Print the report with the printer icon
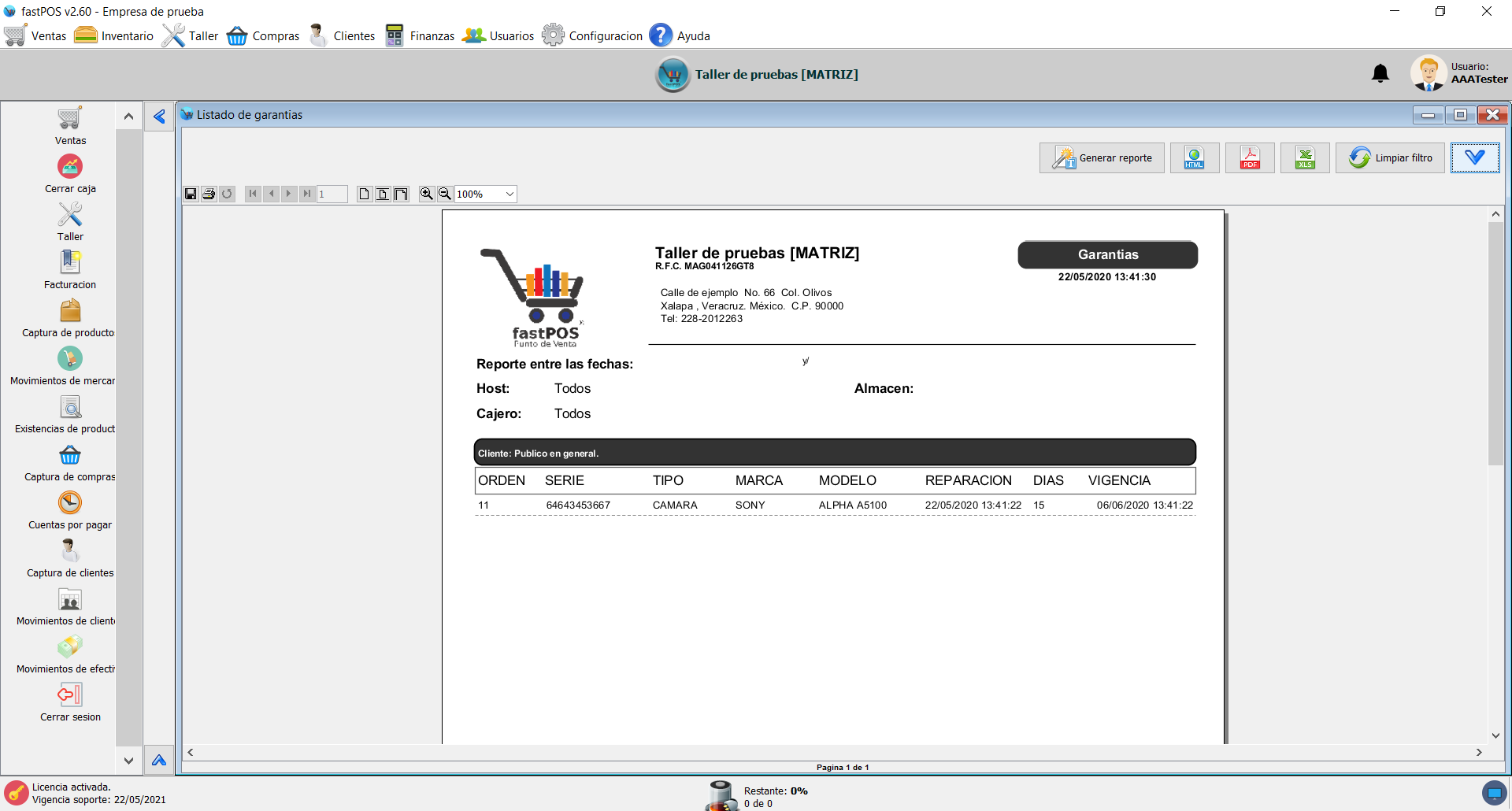The image size is (1512, 811). coord(209,194)
